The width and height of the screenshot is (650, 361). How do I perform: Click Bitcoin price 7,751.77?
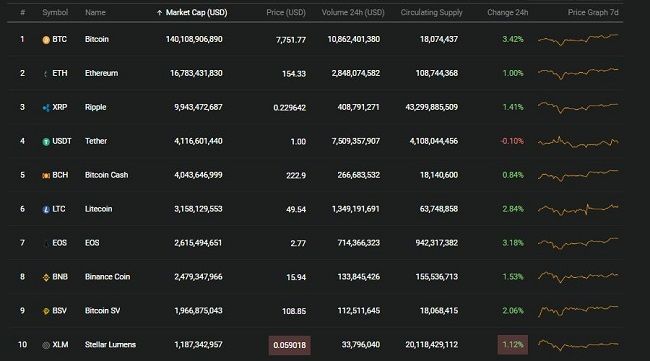click(291, 40)
